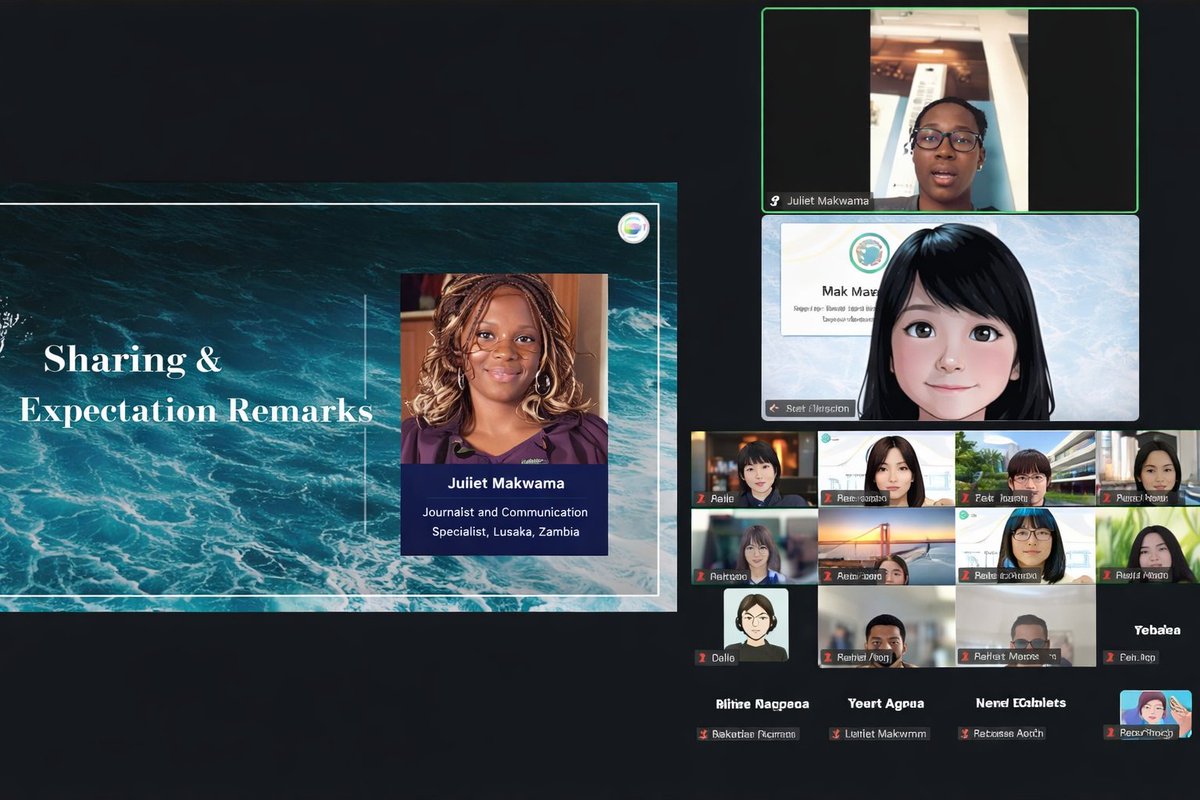Click muted mic icon on bridge background tile
The image size is (1200, 800).
coord(827,576)
